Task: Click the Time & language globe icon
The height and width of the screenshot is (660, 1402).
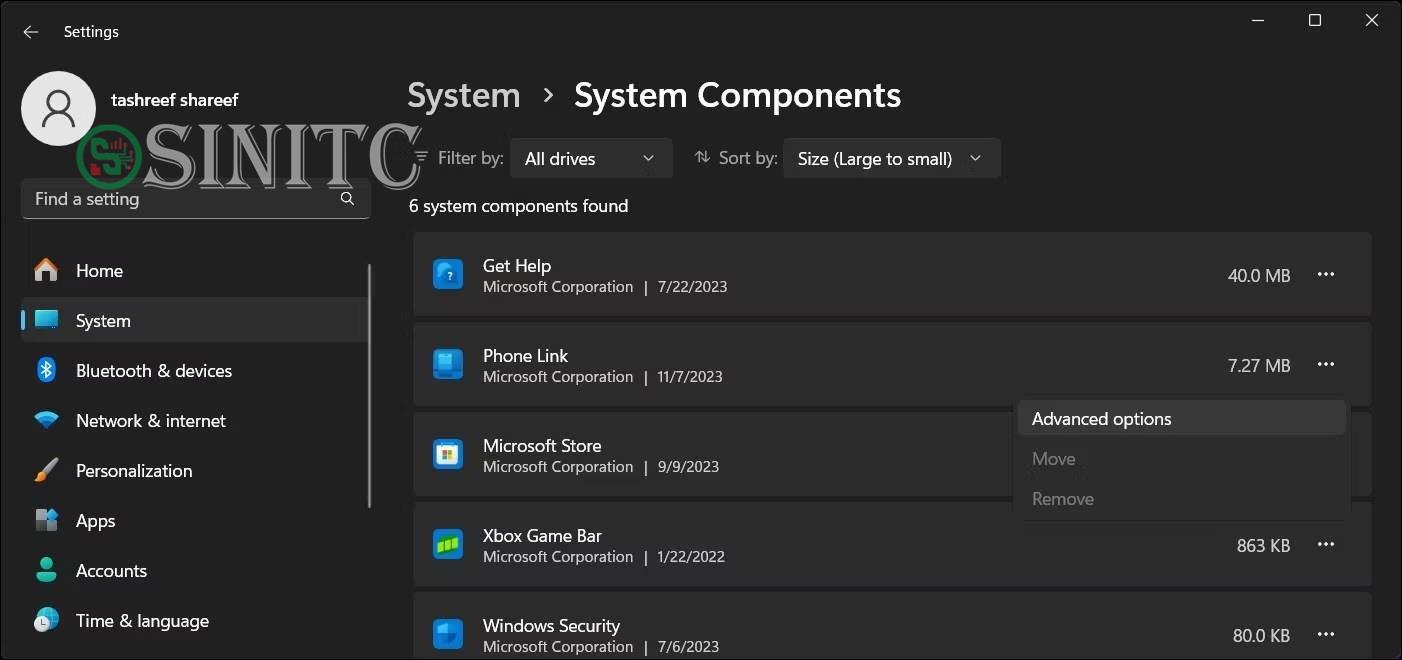Action: click(x=46, y=620)
